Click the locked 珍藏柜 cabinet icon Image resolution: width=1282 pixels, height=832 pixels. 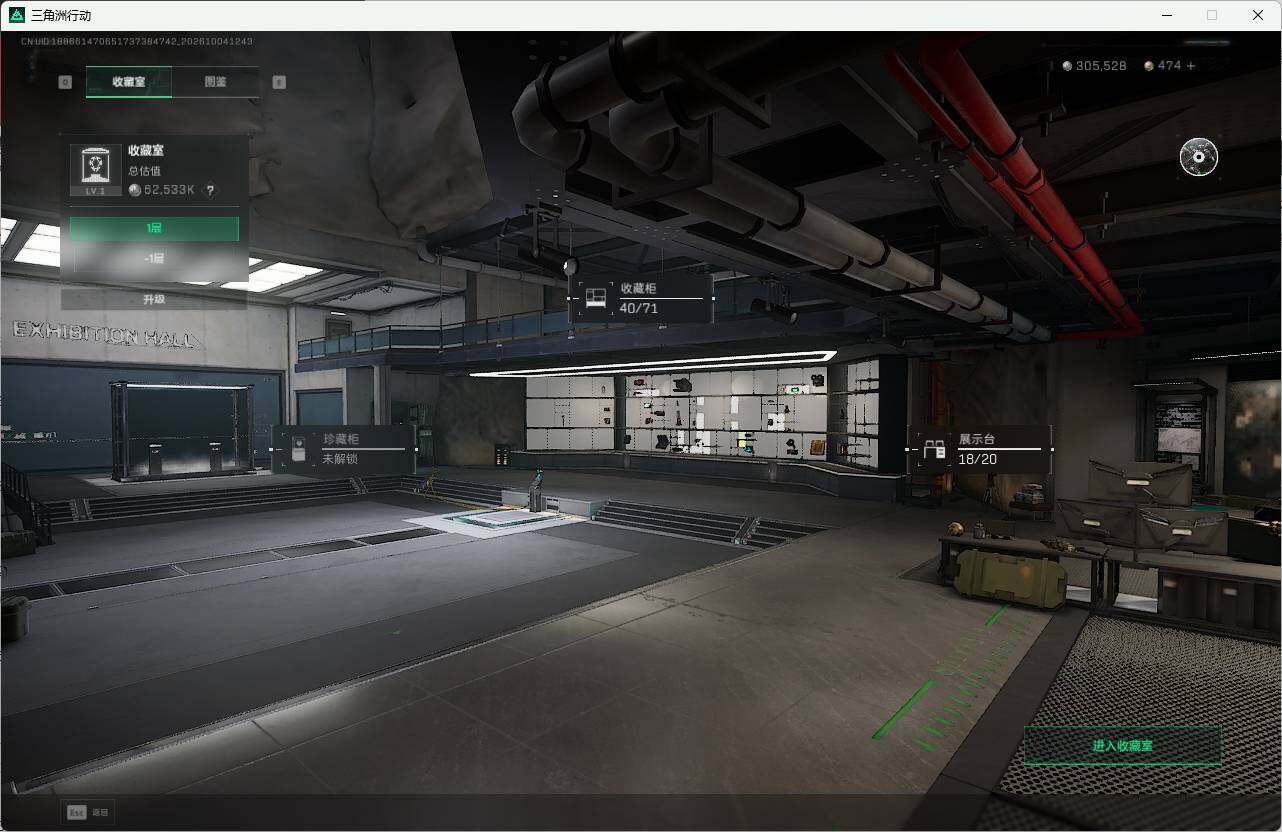coord(297,449)
